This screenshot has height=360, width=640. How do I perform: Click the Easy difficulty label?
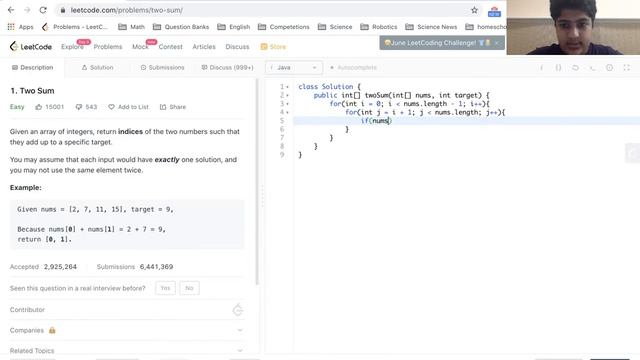click(x=17, y=107)
